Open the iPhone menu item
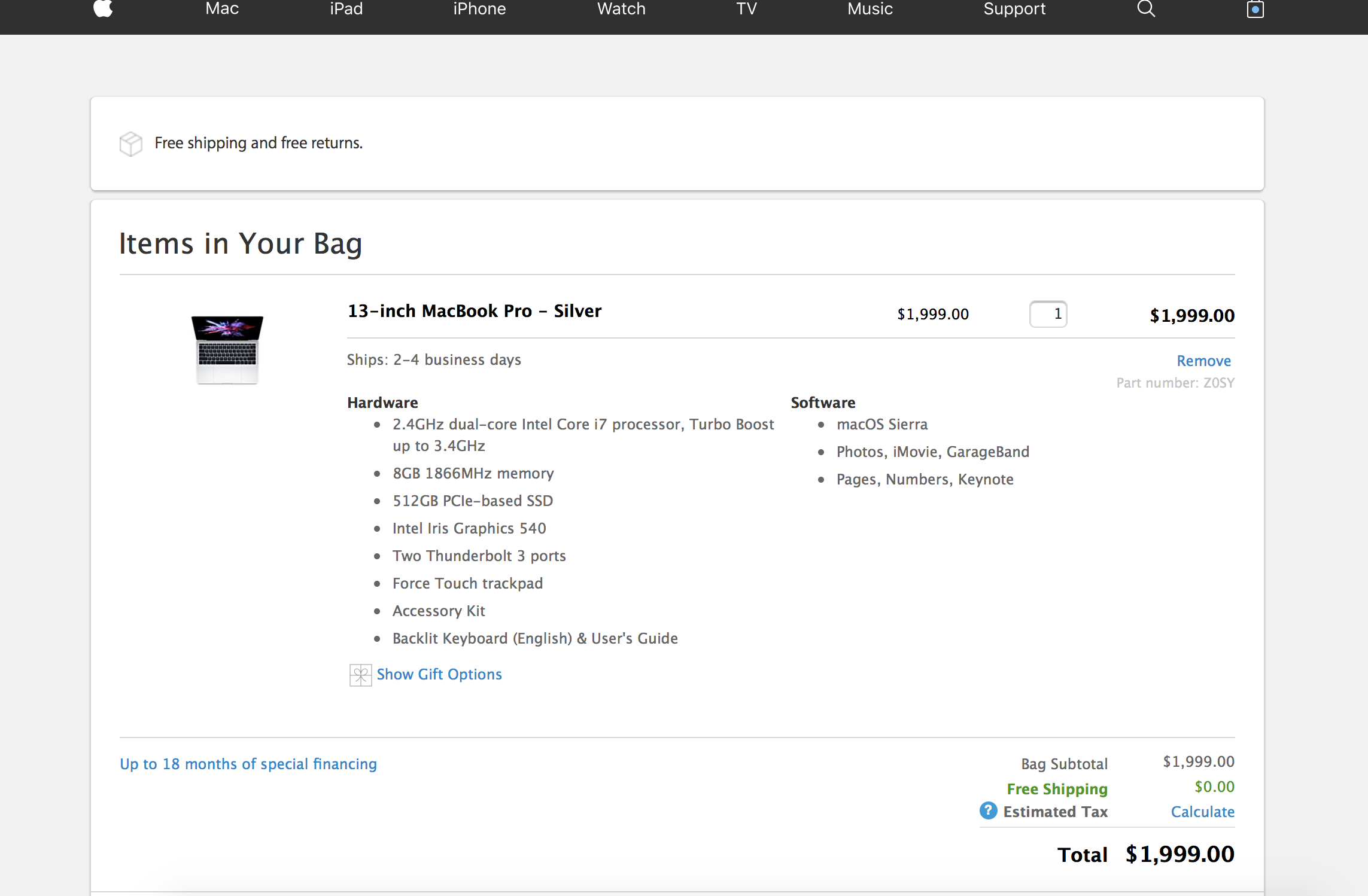 (479, 8)
